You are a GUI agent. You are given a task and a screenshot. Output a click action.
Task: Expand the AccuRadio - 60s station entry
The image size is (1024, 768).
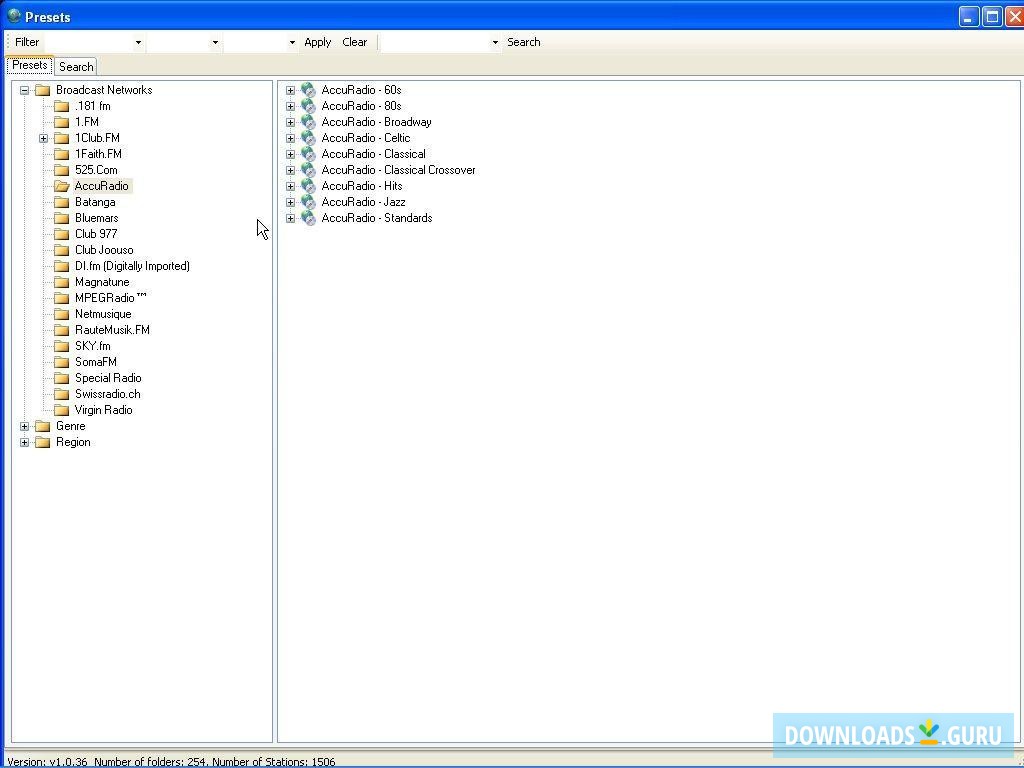[x=291, y=90]
